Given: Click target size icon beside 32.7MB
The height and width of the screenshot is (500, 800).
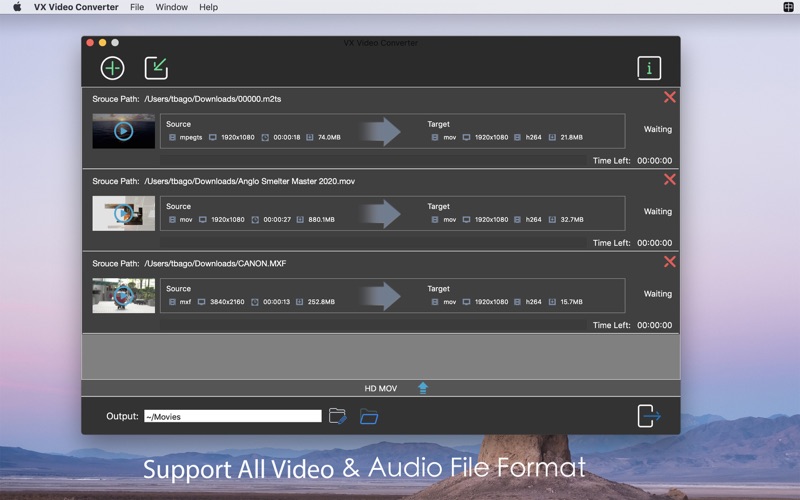Looking at the screenshot, I should [x=552, y=219].
